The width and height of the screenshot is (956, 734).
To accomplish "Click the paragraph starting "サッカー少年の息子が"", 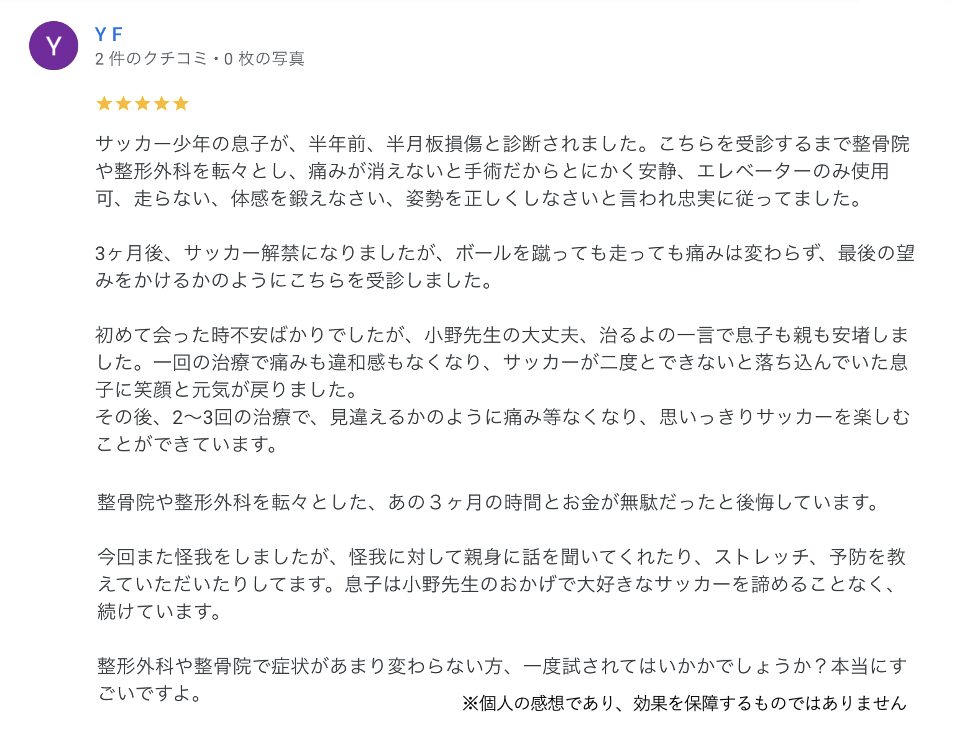I will (502, 171).
